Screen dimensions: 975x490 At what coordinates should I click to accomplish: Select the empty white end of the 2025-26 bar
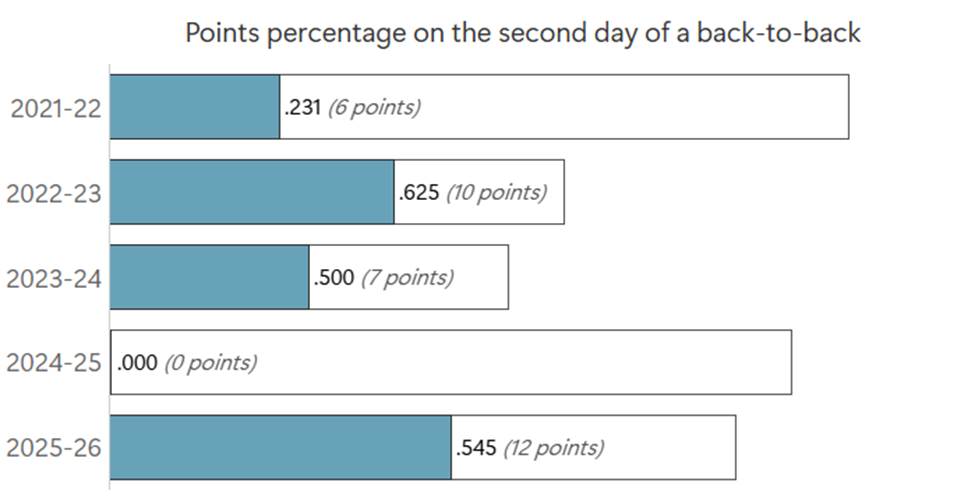[x=672, y=447]
